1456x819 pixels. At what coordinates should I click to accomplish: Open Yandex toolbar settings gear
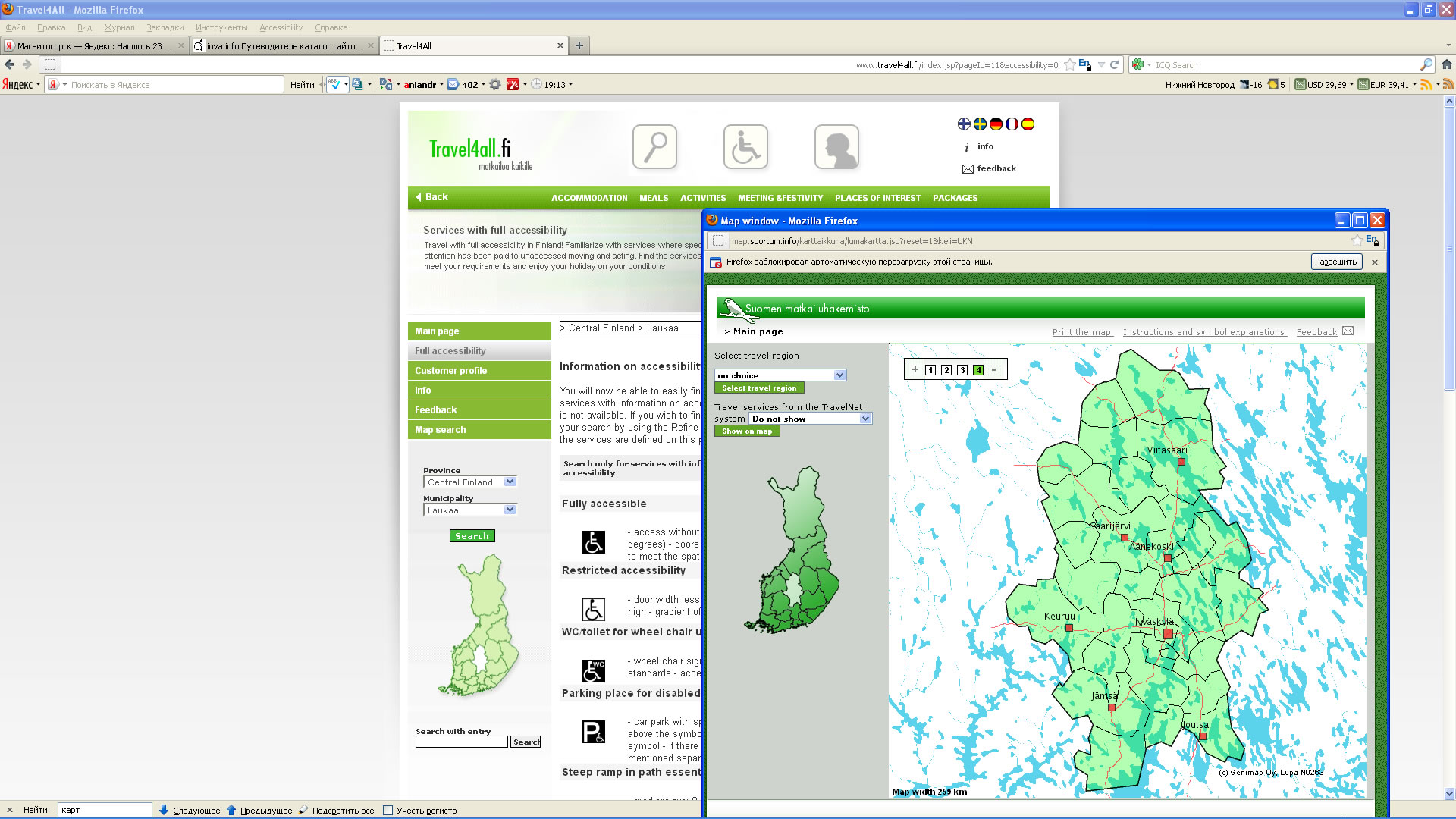[495, 85]
